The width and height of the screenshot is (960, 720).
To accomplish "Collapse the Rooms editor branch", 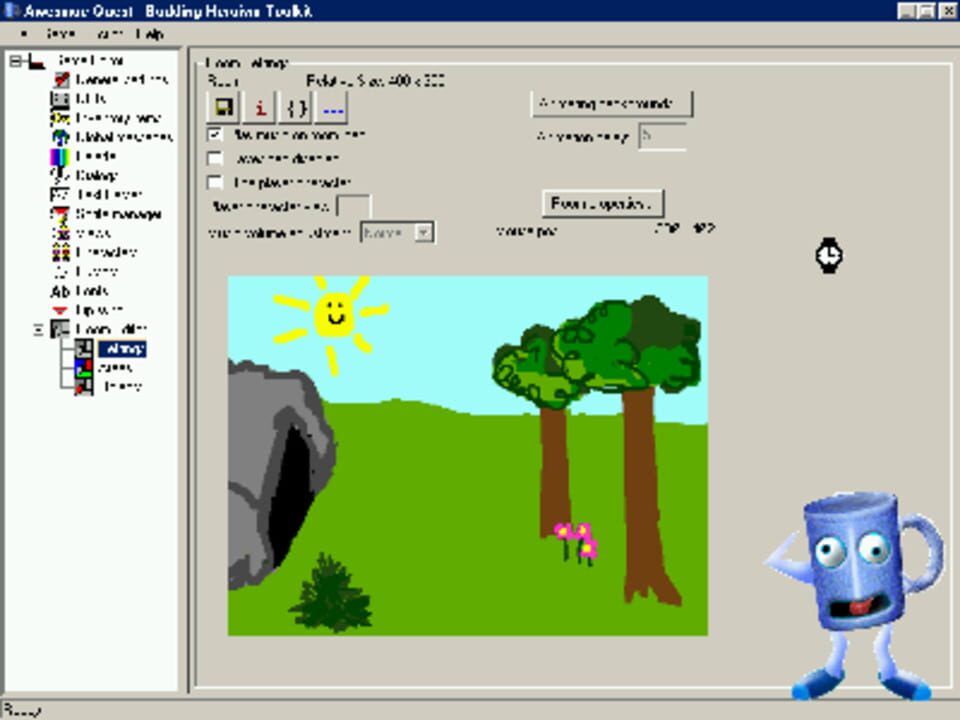I will [x=38, y=328].
